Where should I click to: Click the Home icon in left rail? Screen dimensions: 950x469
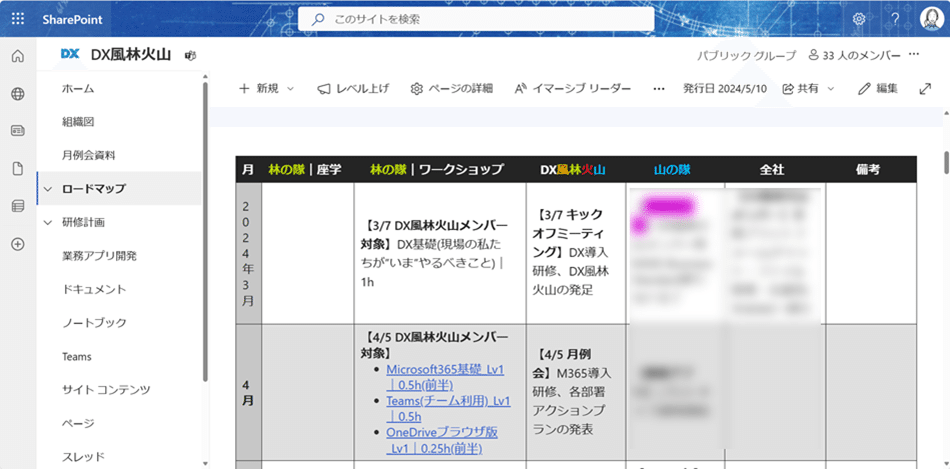(x=18, y=57)
